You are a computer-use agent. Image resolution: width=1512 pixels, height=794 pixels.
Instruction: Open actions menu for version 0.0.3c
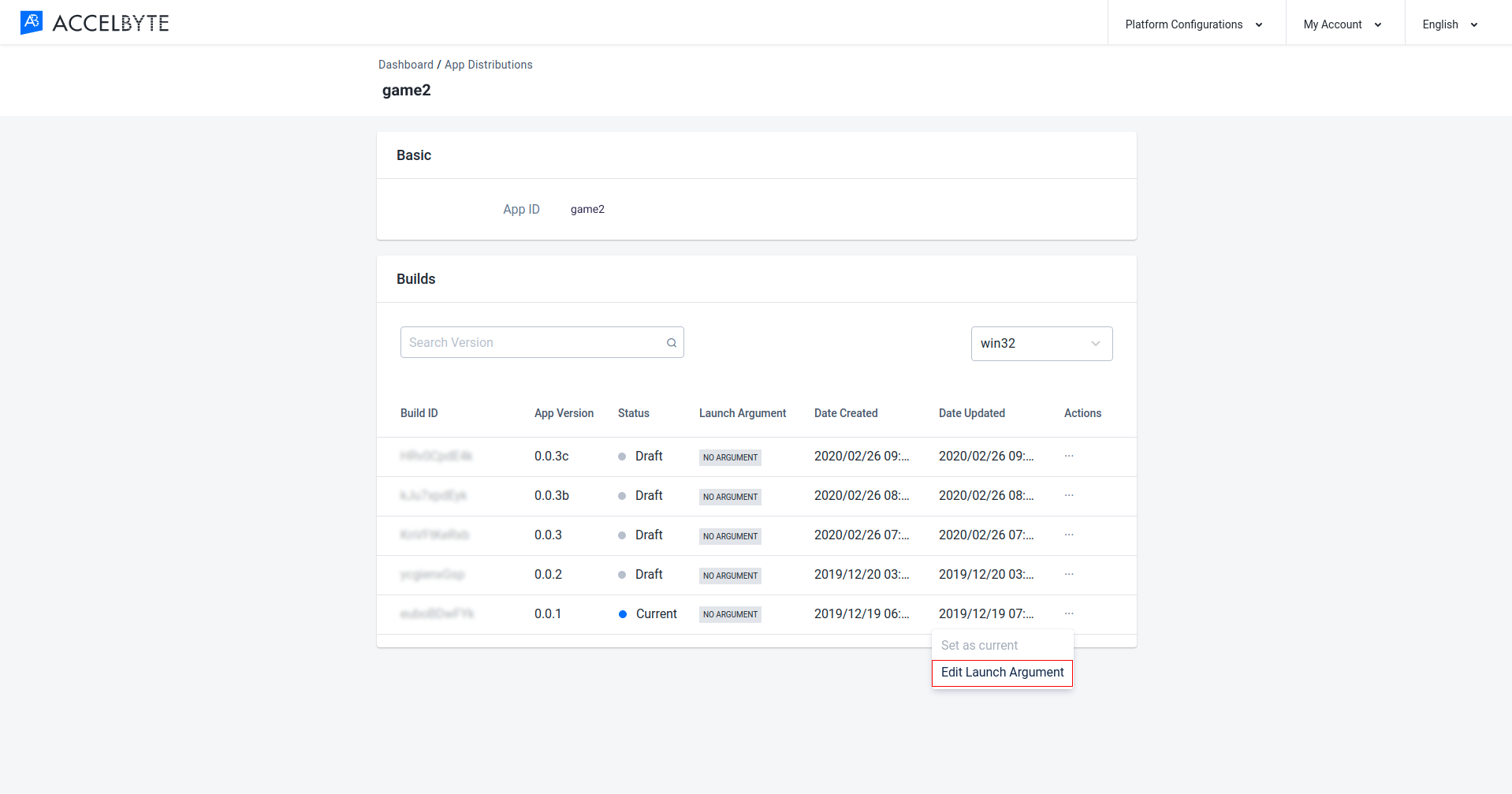tap(1069, 456)
